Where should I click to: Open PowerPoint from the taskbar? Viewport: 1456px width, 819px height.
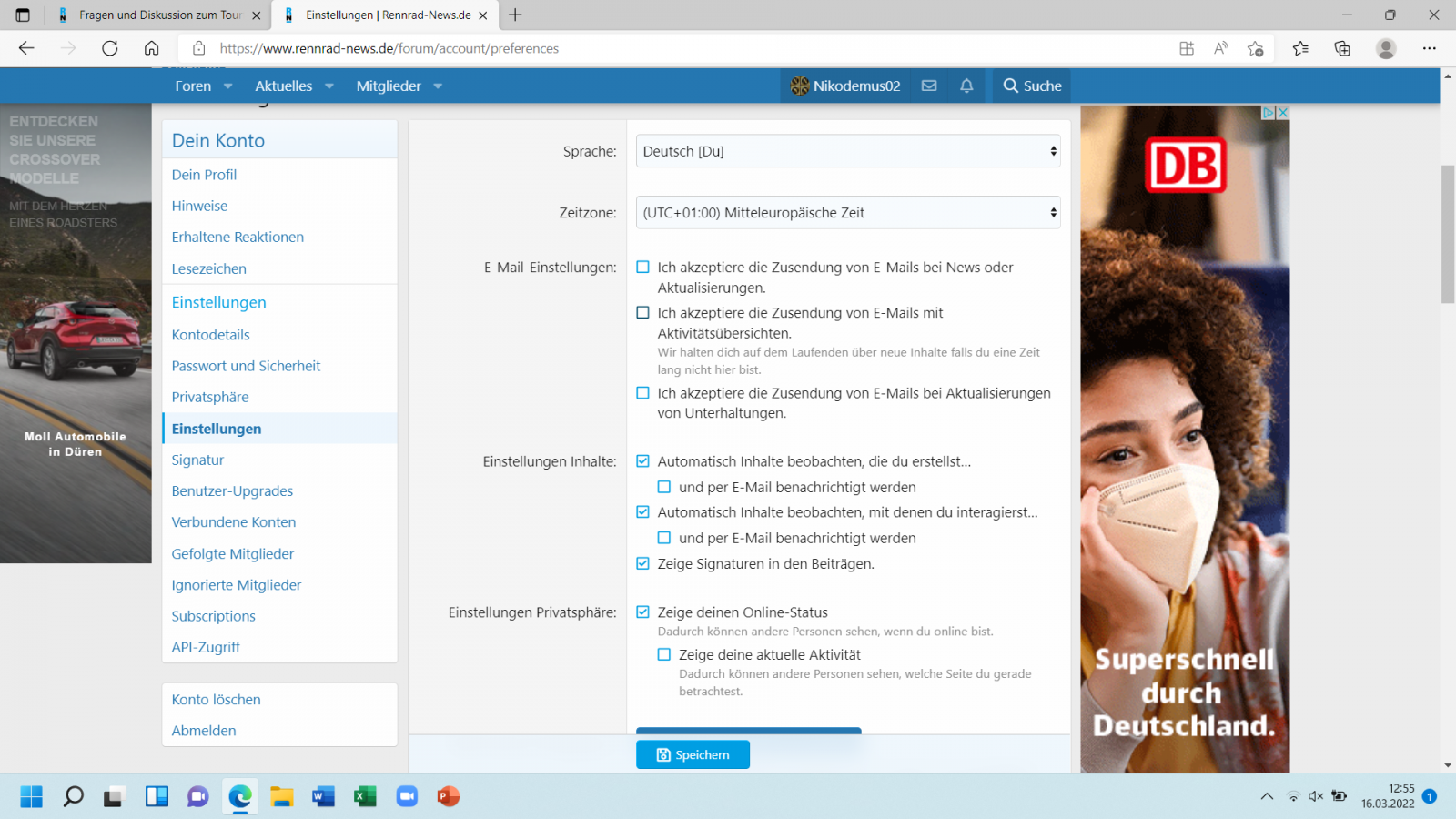(448, 796)
